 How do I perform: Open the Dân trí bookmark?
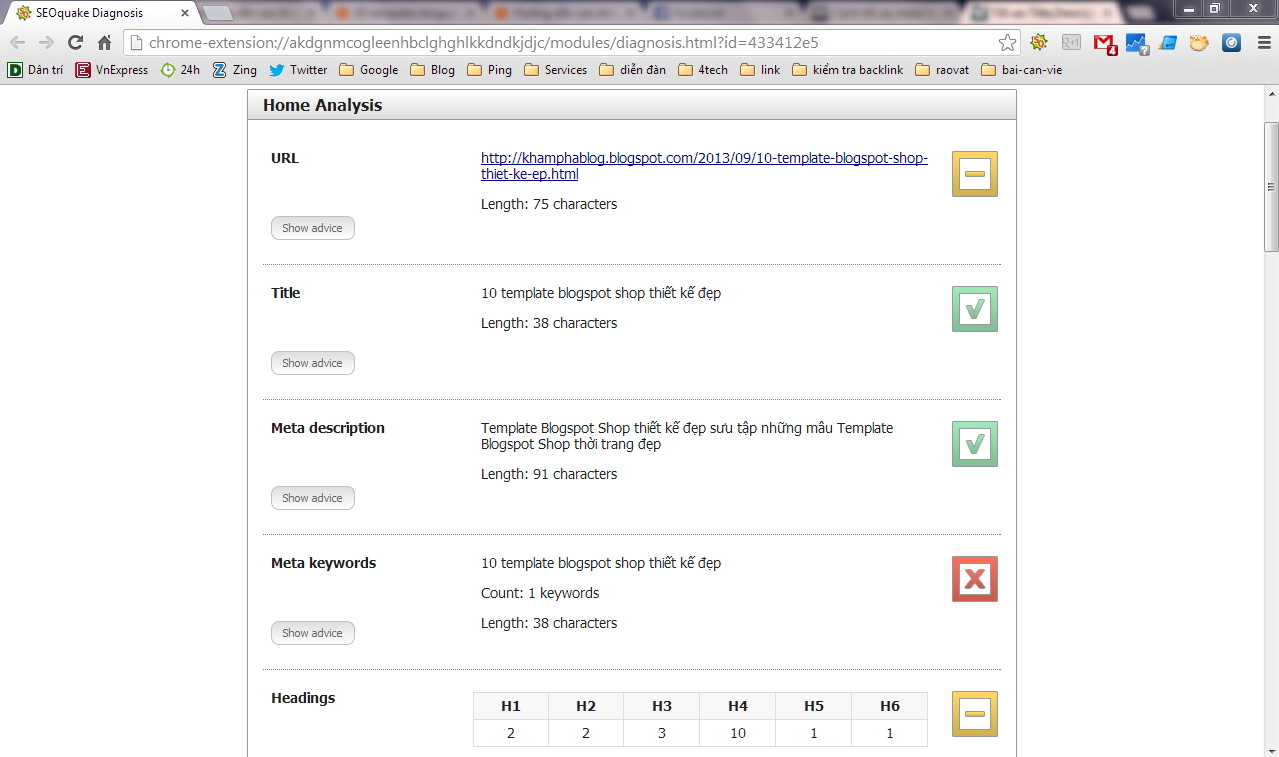click(35, 70)
